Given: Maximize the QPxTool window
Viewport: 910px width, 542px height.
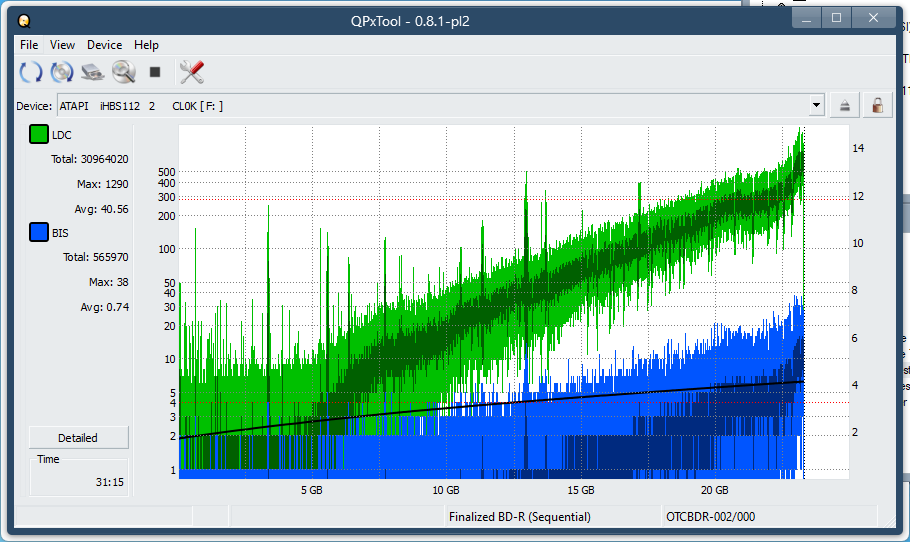Looking at the screenshot, I should coord(836,19).
